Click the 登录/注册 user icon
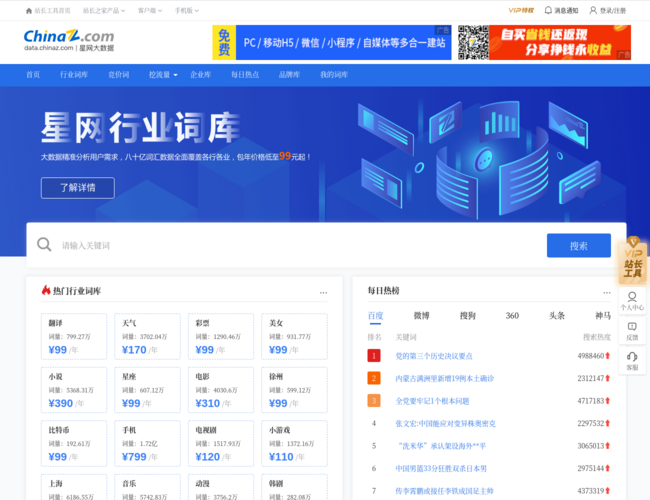The height and width of the screenshot is (500, 650). click(x=593, y=10)
